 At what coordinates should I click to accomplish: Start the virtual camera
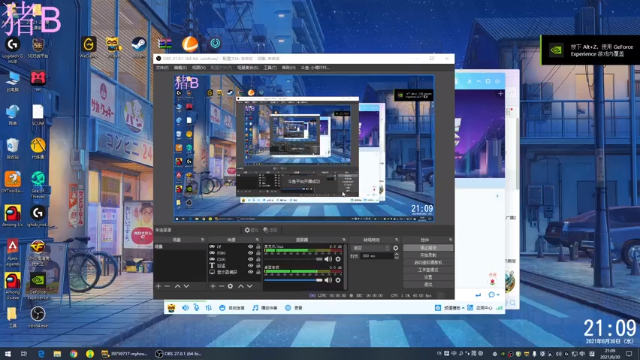pyautogui.click(x=428, y=262)
